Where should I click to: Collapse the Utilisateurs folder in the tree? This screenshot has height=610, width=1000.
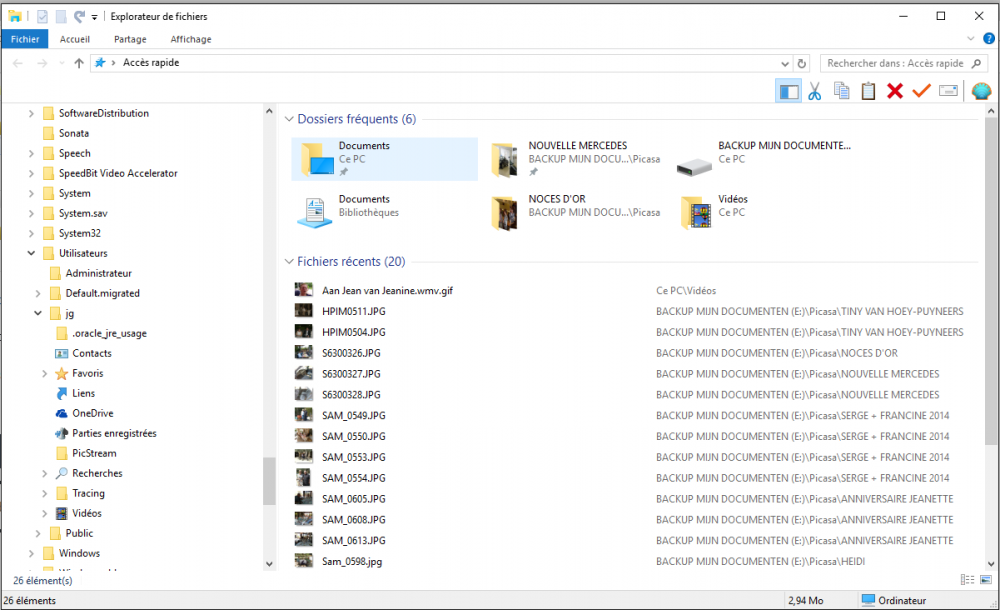click(x=31, y=253)
